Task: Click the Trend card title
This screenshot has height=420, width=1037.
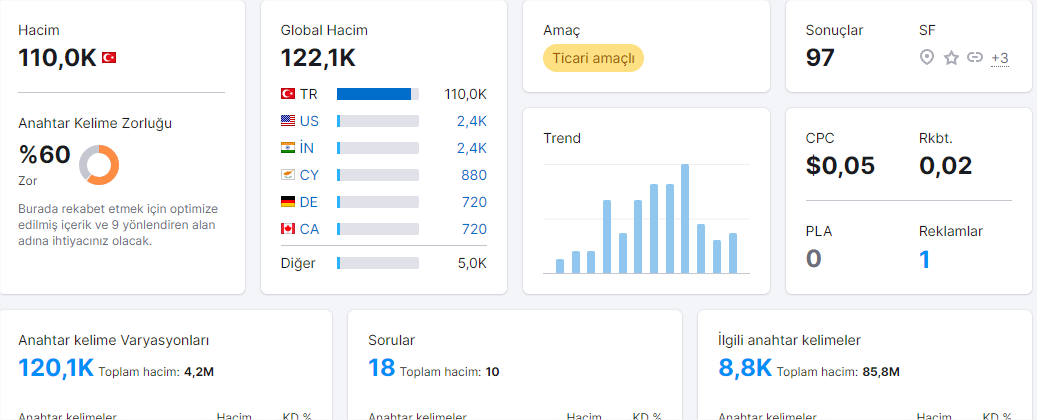Action: 562,138
